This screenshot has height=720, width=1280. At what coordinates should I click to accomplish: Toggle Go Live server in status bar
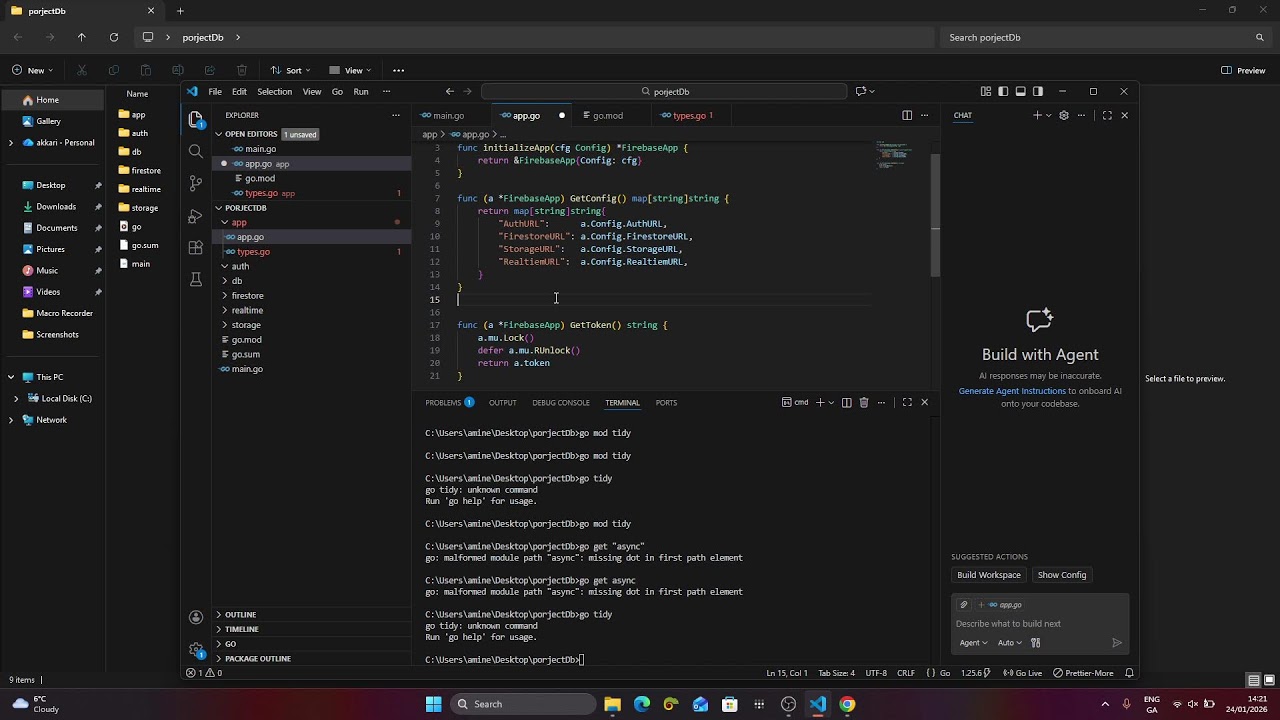click(1023, 673)
